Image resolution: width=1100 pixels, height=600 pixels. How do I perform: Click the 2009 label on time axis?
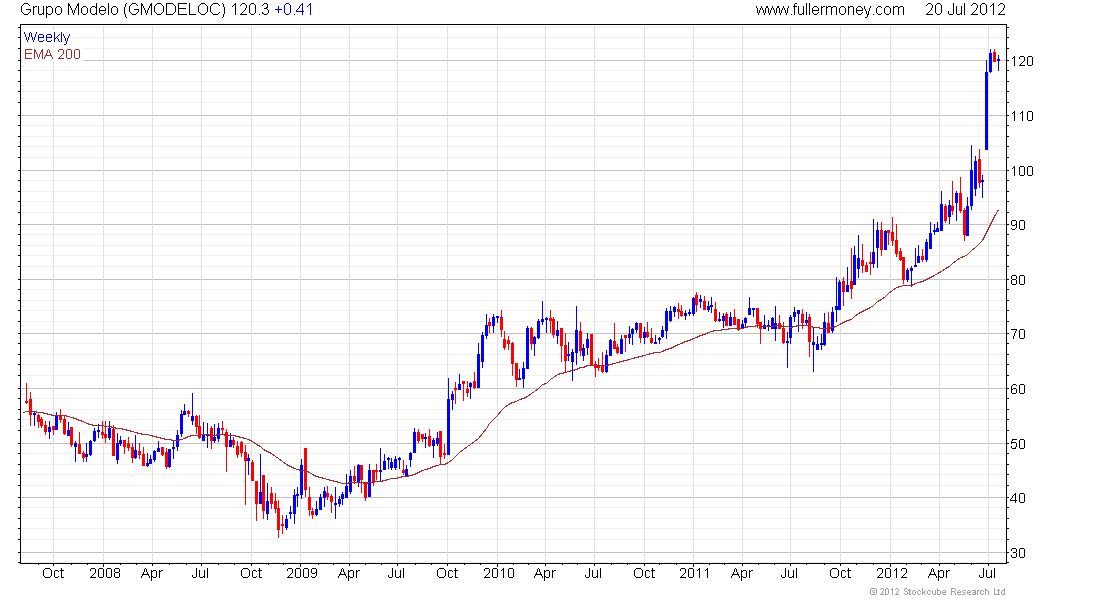pos(302,573)
